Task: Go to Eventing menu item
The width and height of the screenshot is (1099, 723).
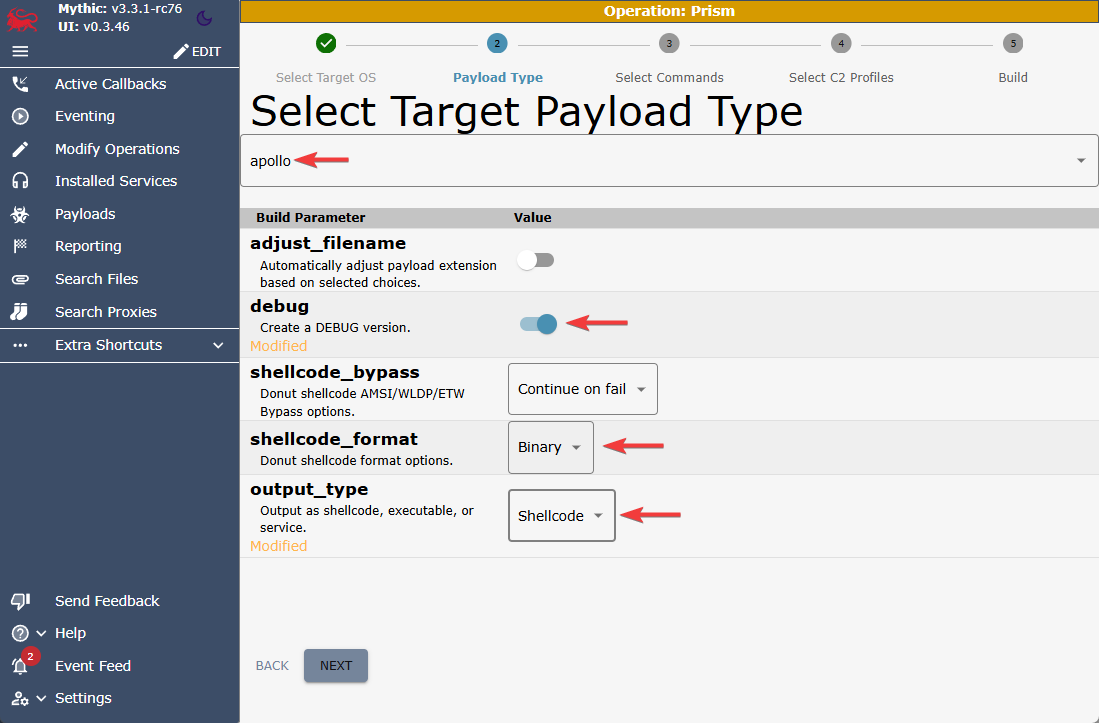Action: 85,116
